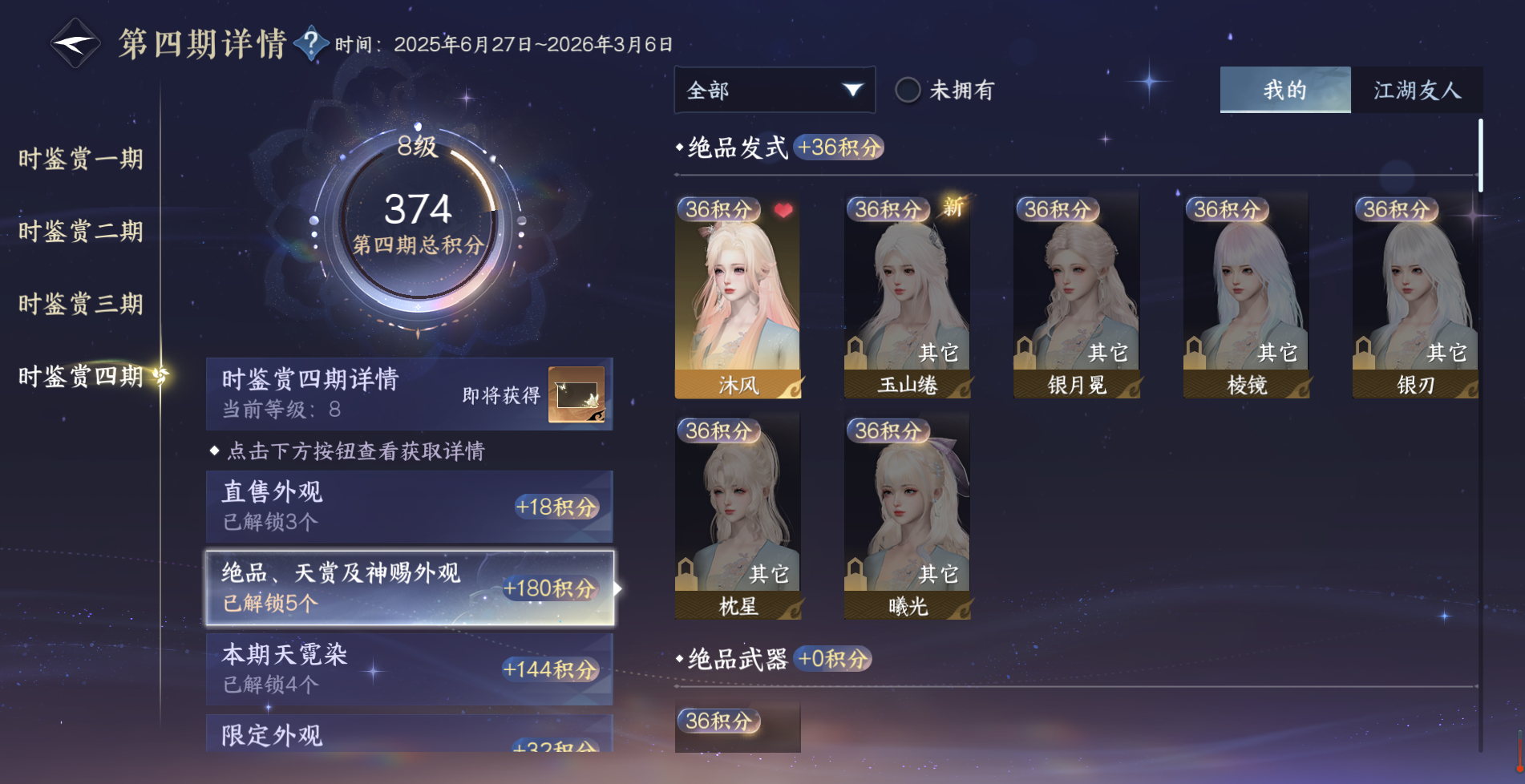Click the lock icon on 玉山绻 card

[x=856, y=351]
